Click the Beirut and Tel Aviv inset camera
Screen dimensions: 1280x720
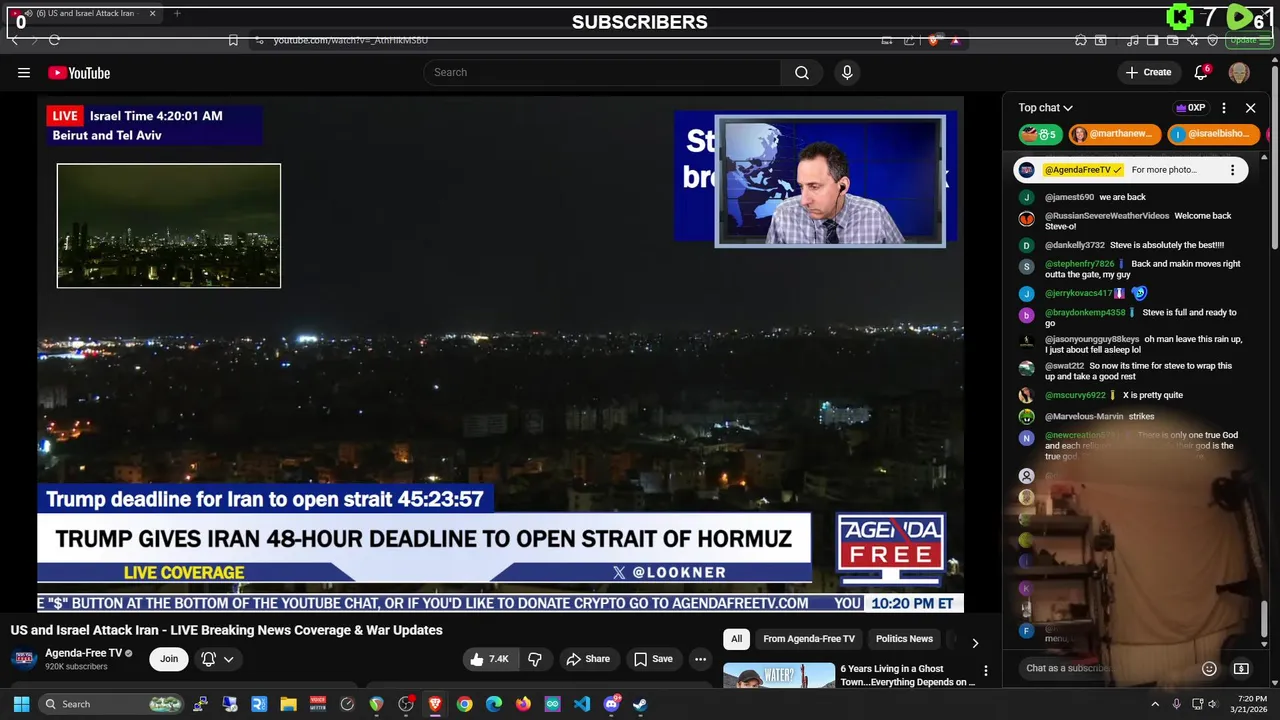click(x=169, y=226)
